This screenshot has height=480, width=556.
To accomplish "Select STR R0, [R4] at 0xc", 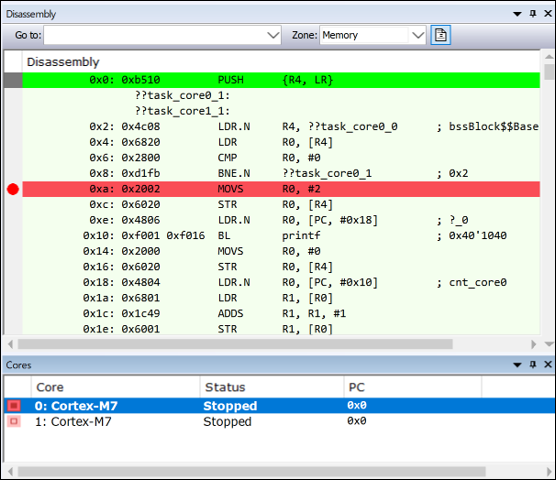I will [x=281, y=205].
